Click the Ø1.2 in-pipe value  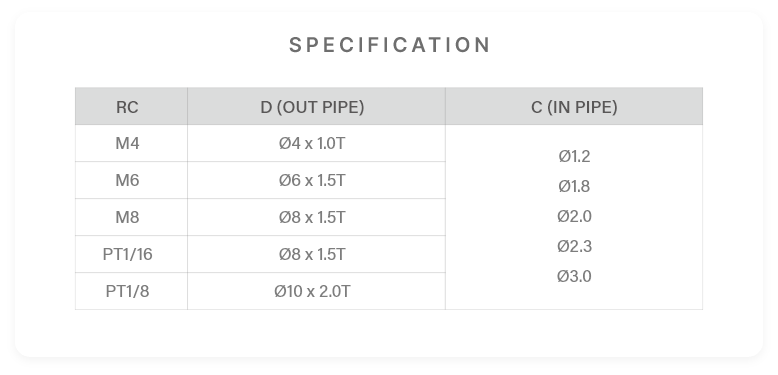coord(574,156)
